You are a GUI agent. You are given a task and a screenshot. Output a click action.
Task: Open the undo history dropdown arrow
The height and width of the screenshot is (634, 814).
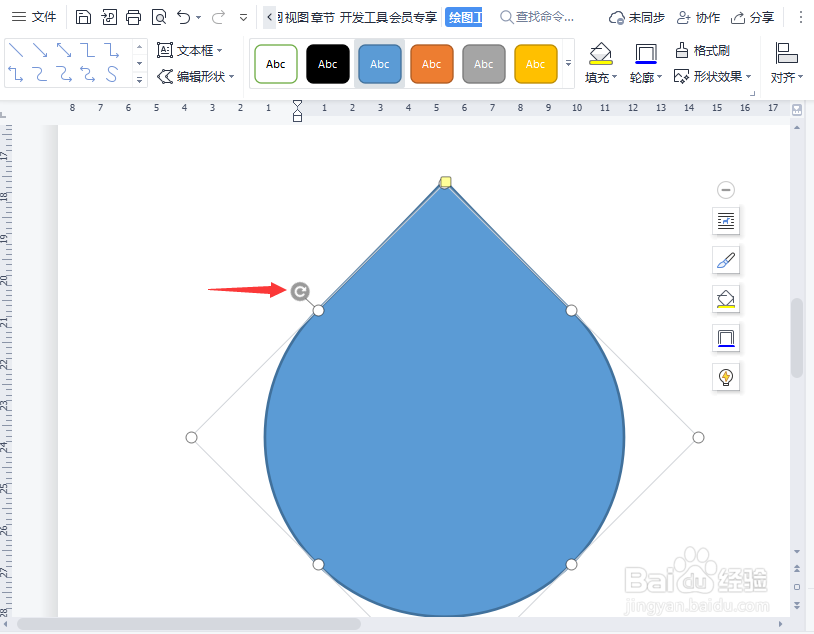(x=198, y=18)
